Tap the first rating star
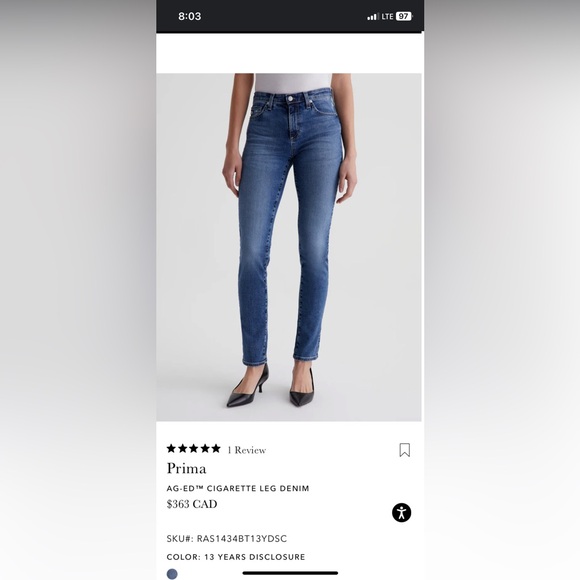The height and width of the screenshot is (580, 580). (x=171, y=449)
